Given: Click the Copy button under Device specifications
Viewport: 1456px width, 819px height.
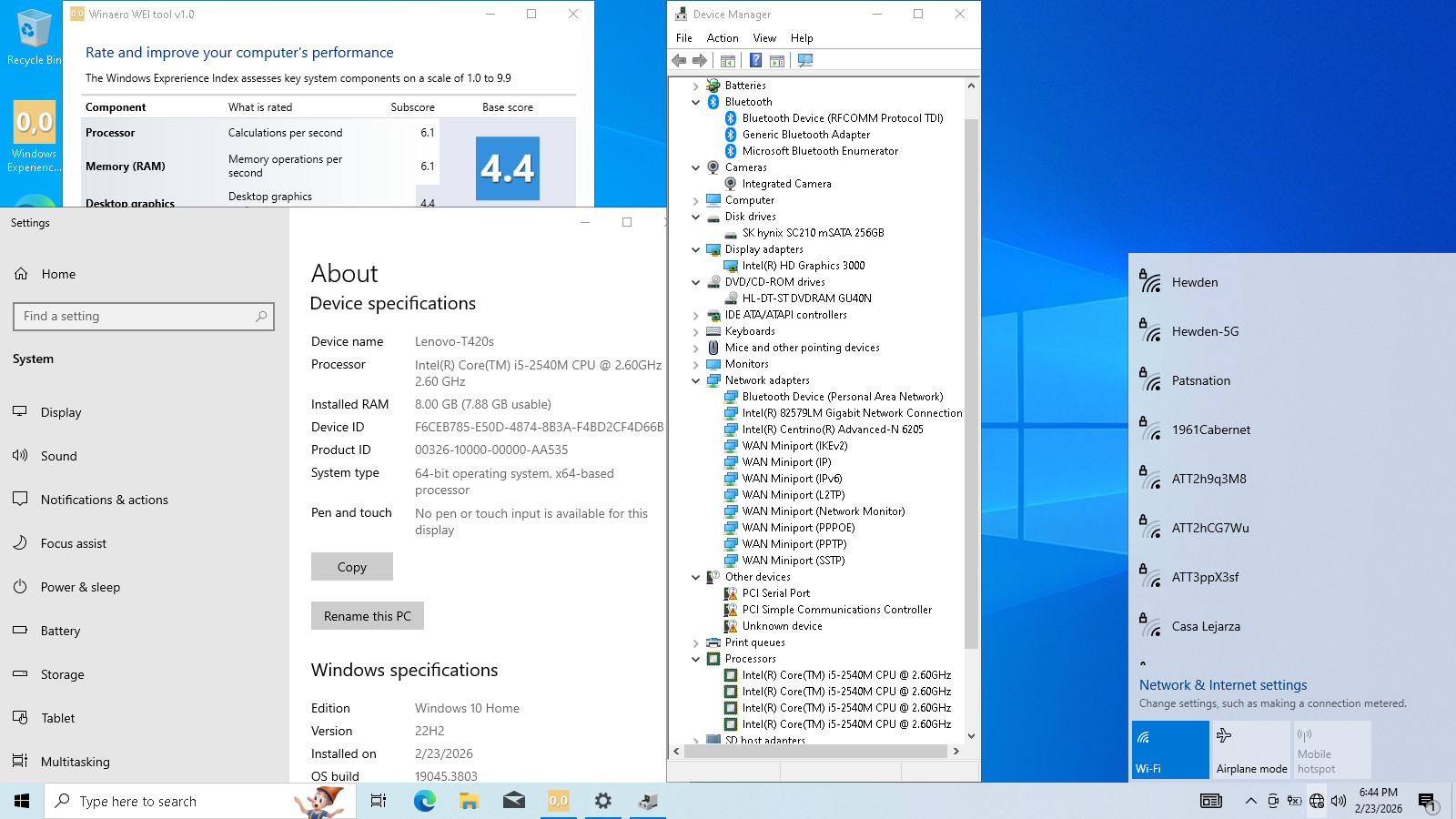Looking at the screenshot, I should point(352,567).
